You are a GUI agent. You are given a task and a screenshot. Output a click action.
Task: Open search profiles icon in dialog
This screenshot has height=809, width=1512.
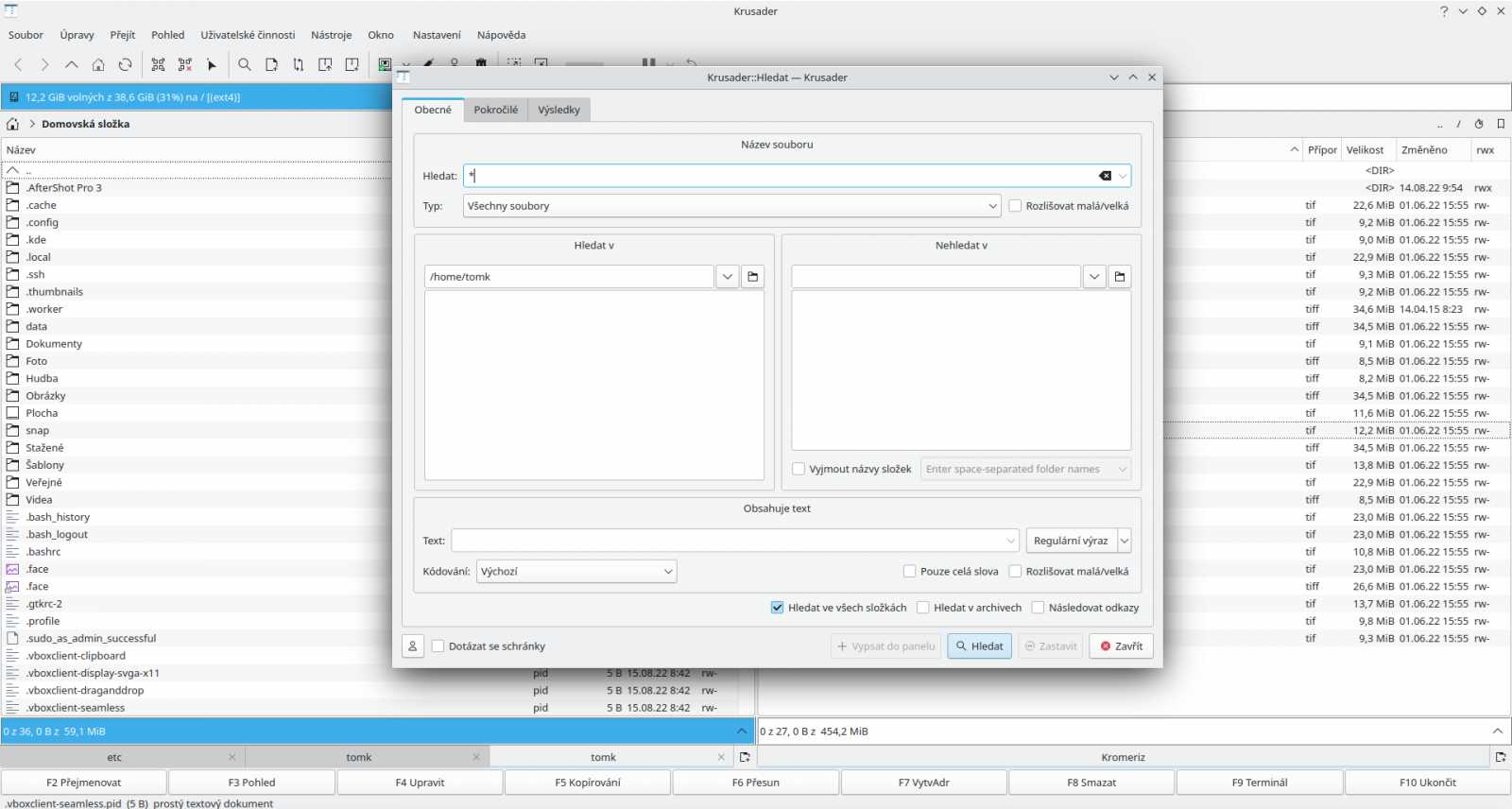click(413, 646)
